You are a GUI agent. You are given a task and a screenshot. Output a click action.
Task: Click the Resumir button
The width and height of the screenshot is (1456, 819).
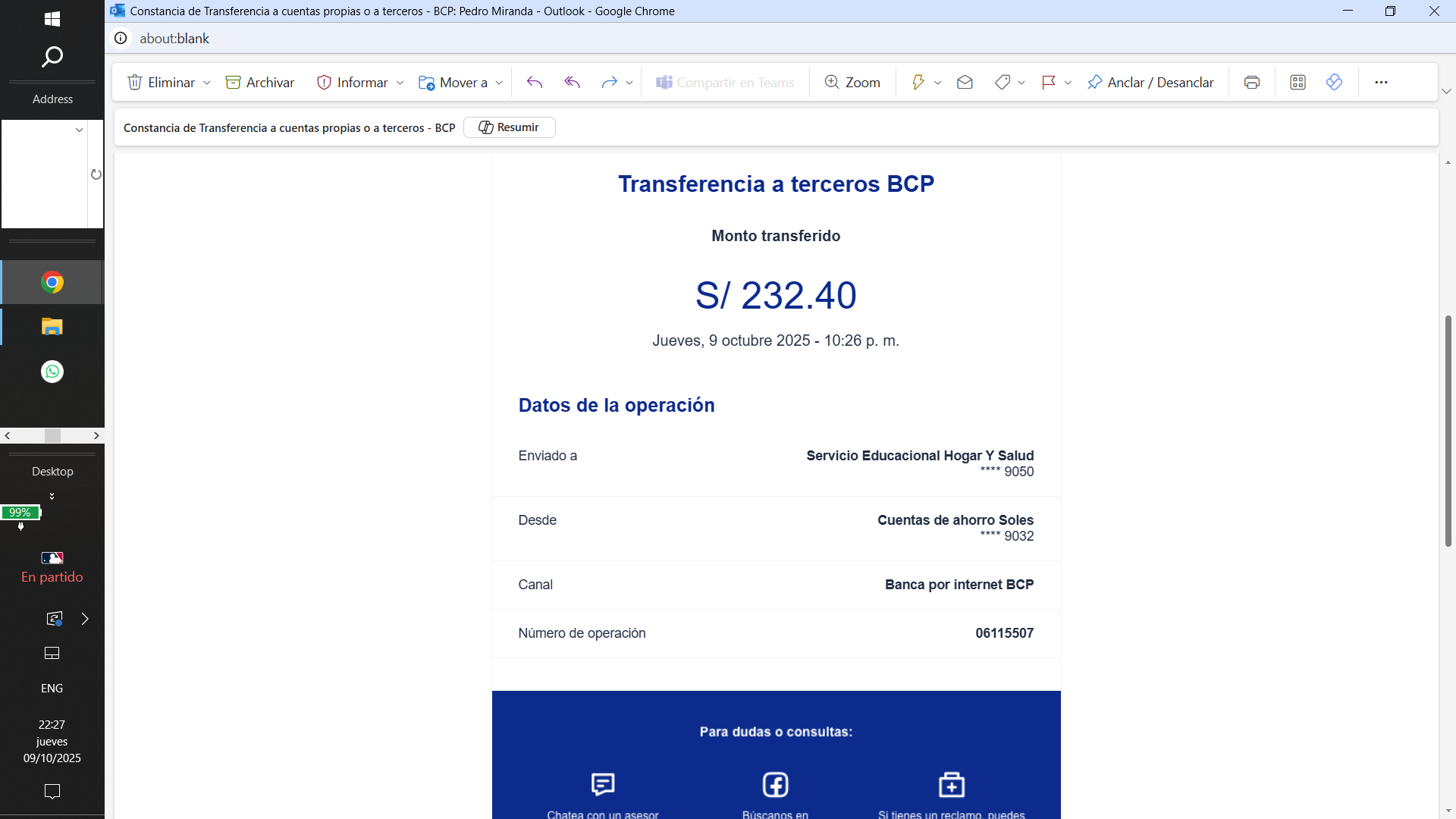click(510, 127)
